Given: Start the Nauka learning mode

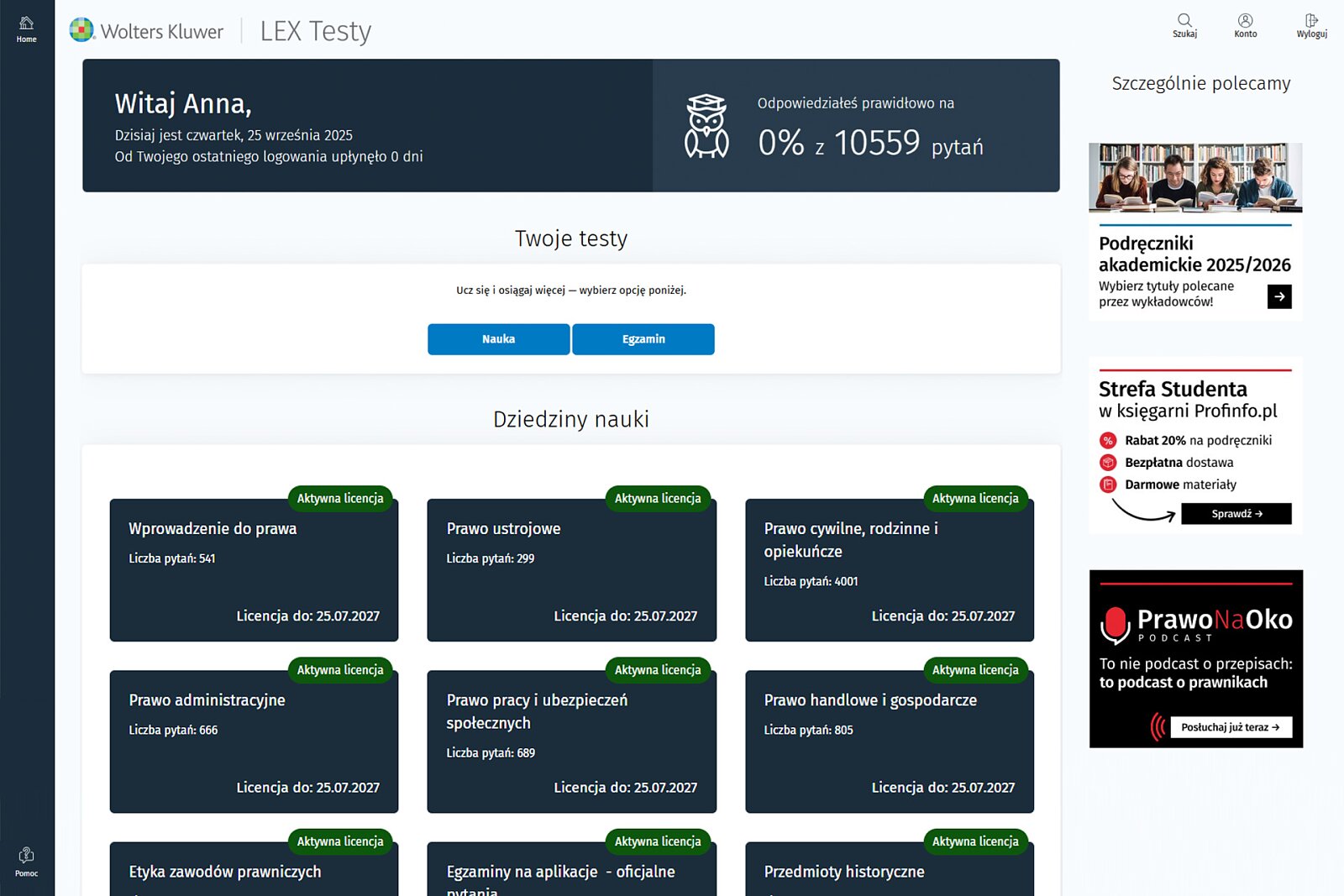Looking at the screenshot, I should pyautogui.click(x=498, y=339).
